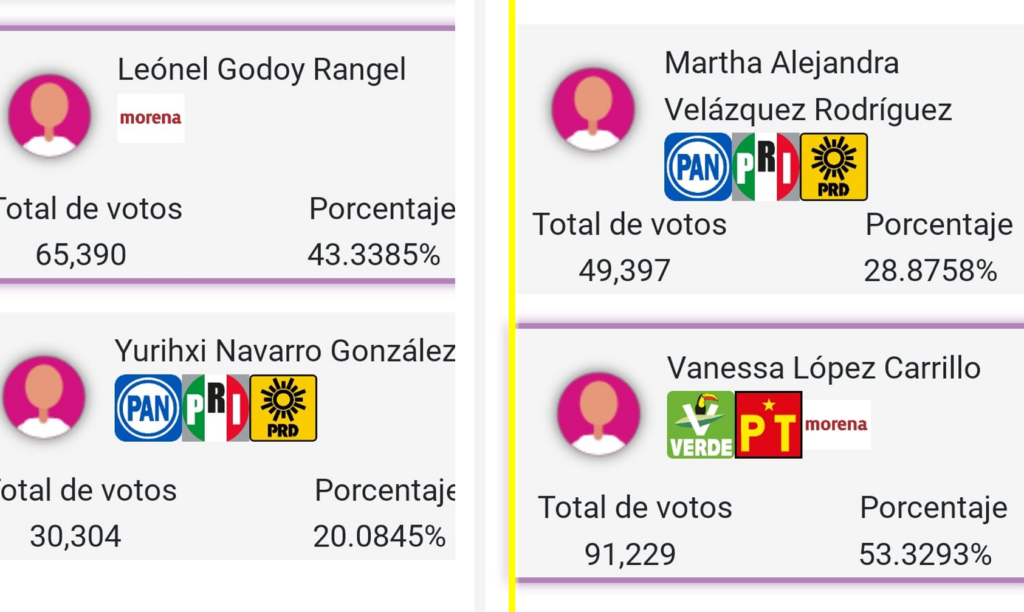Click Martha Alejandra Velázquez's avatar icon

(x=593, y=109)
